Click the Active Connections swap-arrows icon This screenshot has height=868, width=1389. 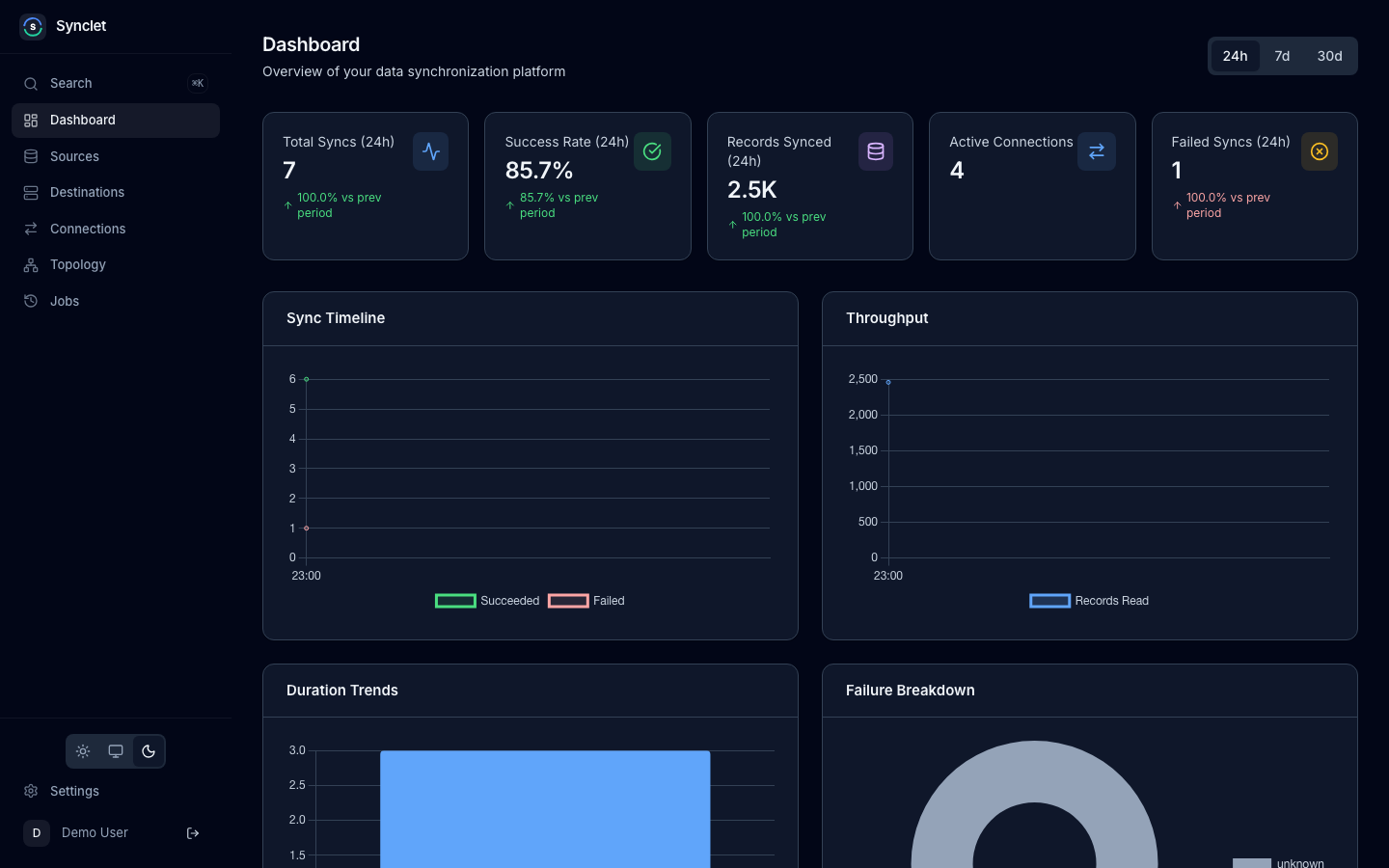(x=1097, y=151)
